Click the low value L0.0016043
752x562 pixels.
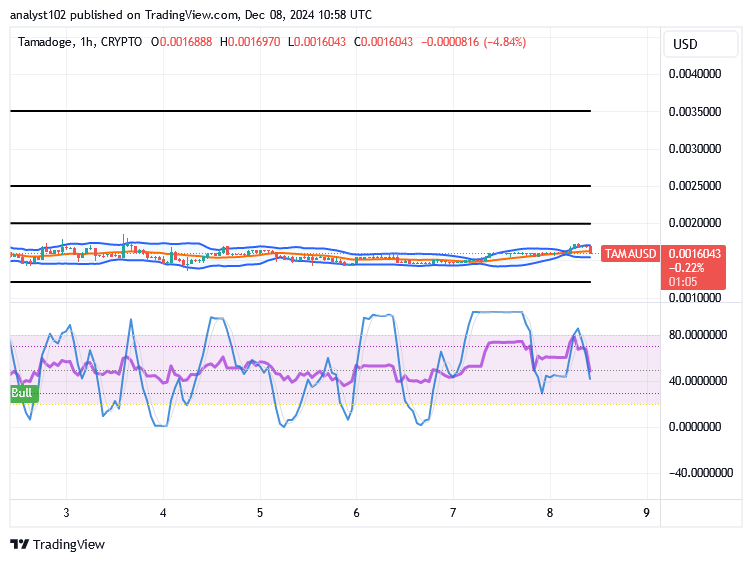click(x=317, y=42)
